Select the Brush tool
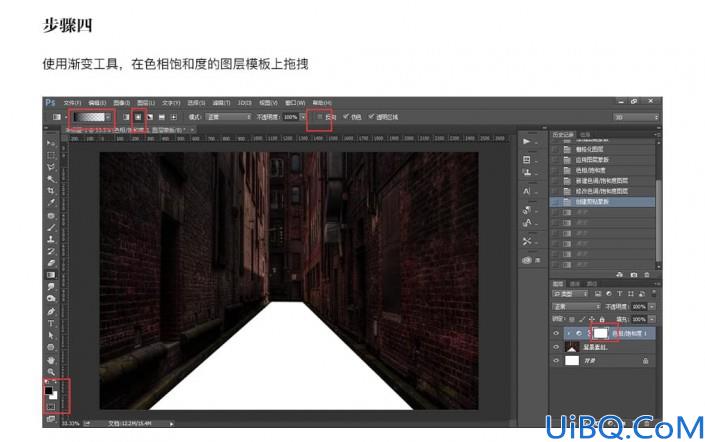 click(x=51, y=228)
